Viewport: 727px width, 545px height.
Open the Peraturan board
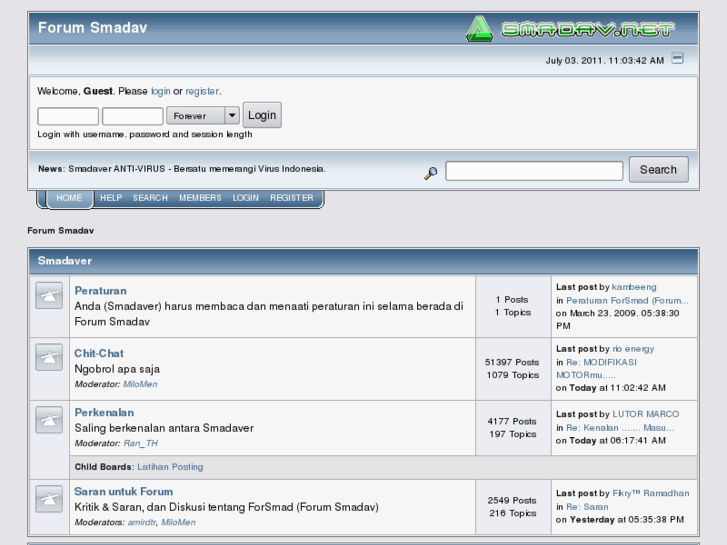(101, 291)
